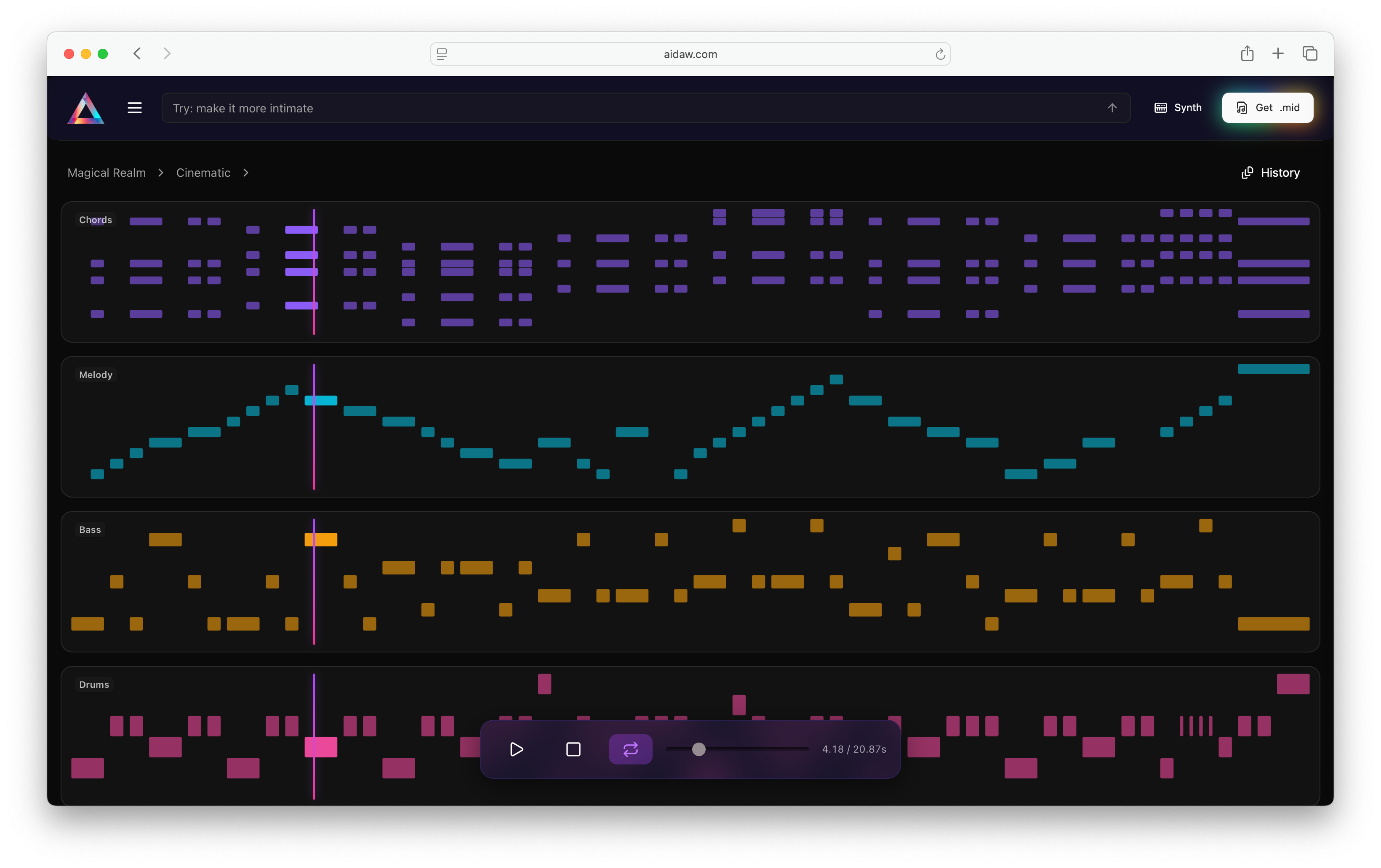Show the tab overview icon in browser
The height and width of the screenshot is (868, 1381).
(x=1310, y=54)
